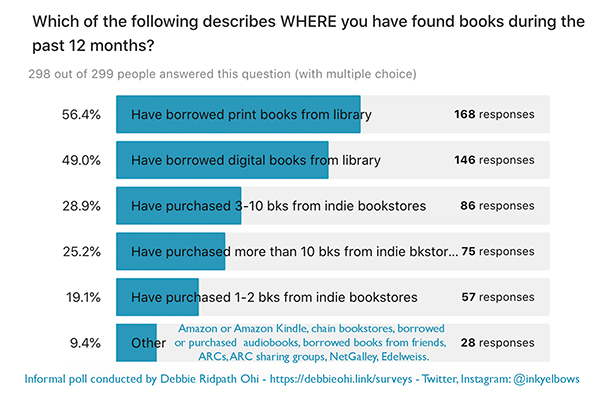Select the 'Other' answer bar
The width and height of the screenshot is (600, 394).
pyautogui.click(x=333, y=343)
